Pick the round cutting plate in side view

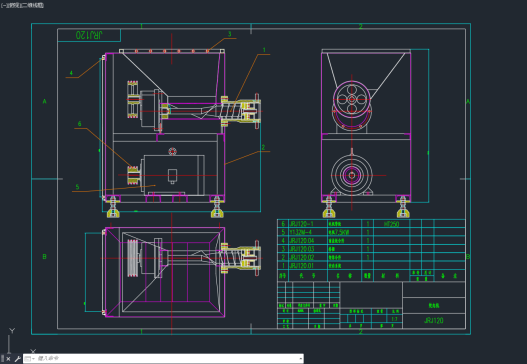tap(352, 99)
